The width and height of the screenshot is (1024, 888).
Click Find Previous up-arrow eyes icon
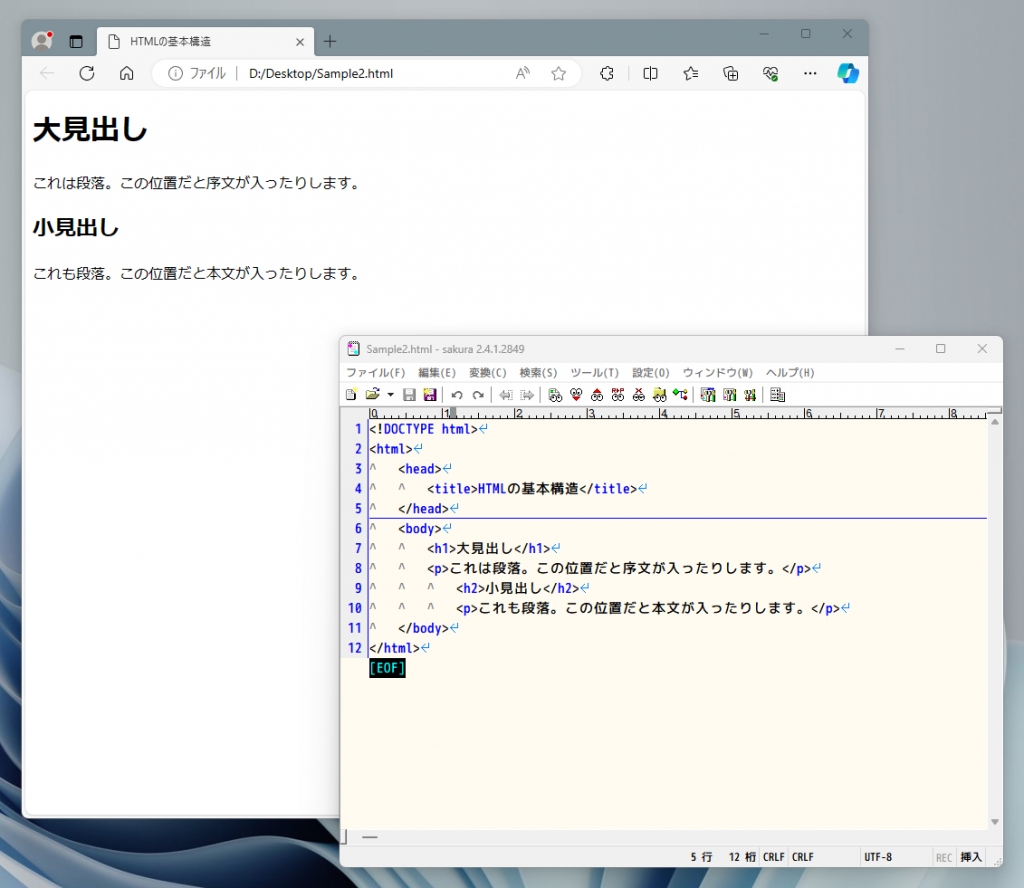click(597, 394)
